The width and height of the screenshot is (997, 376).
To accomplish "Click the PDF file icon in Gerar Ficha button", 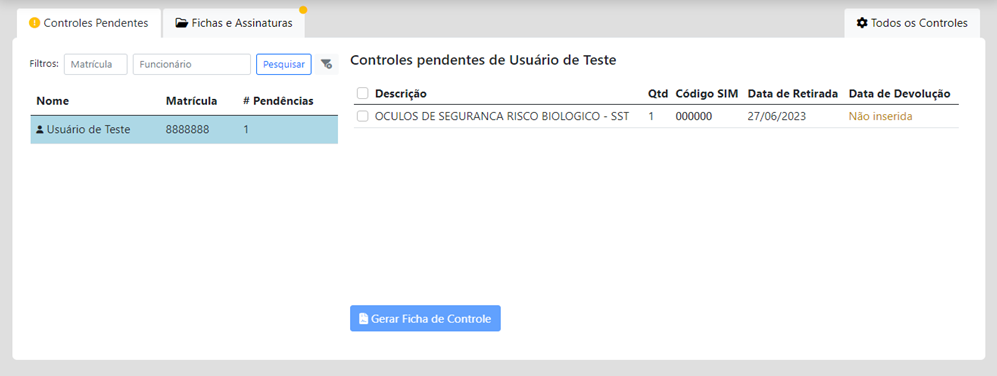I will tap(363, 319).
